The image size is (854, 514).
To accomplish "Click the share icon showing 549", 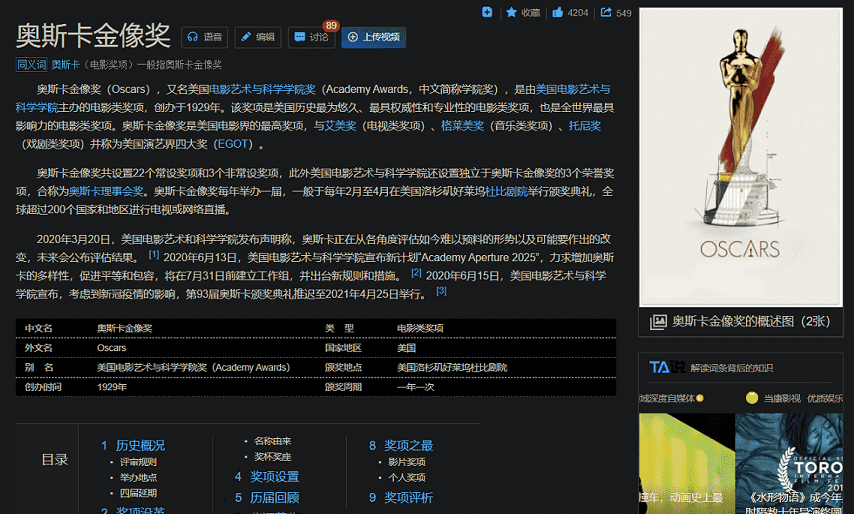I will click(606, 13).
